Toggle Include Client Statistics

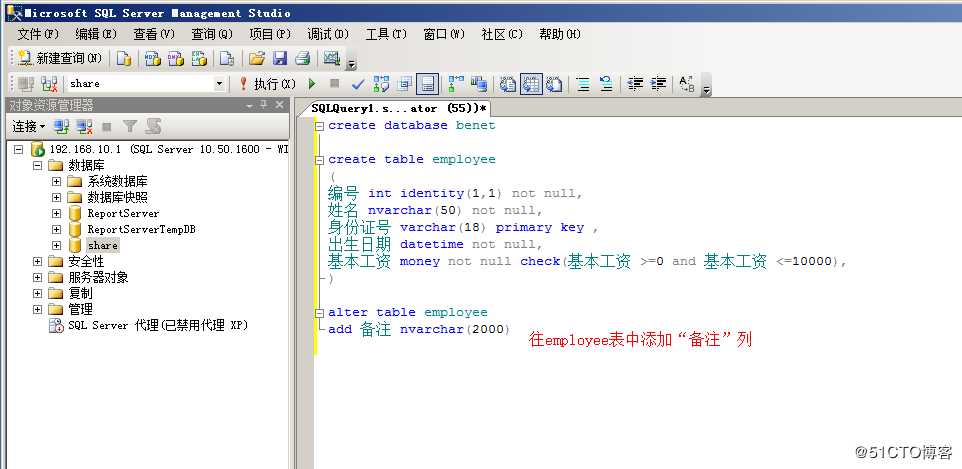point(479,84)
